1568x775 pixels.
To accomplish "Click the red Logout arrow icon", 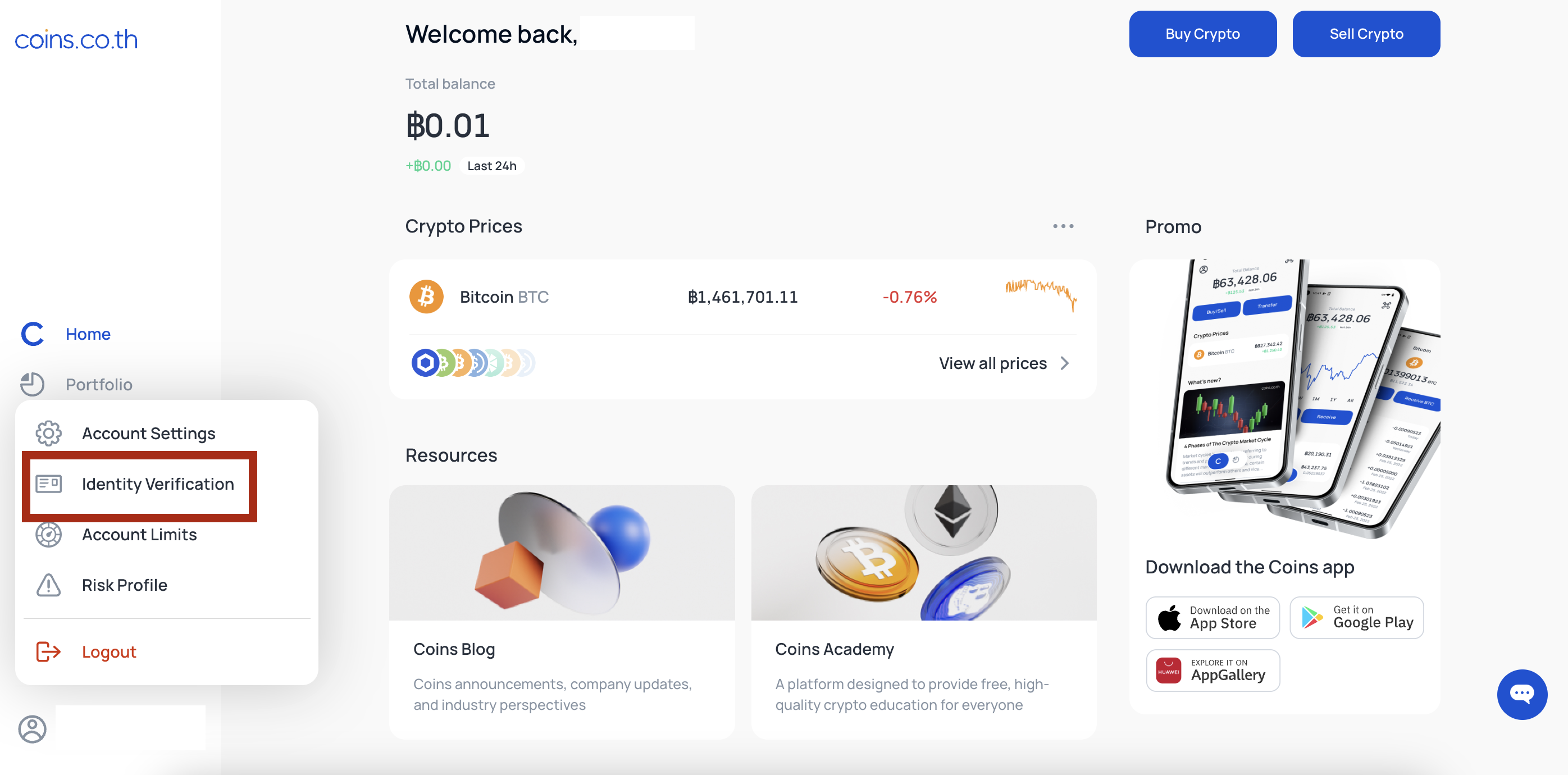I will coord(48,651).
